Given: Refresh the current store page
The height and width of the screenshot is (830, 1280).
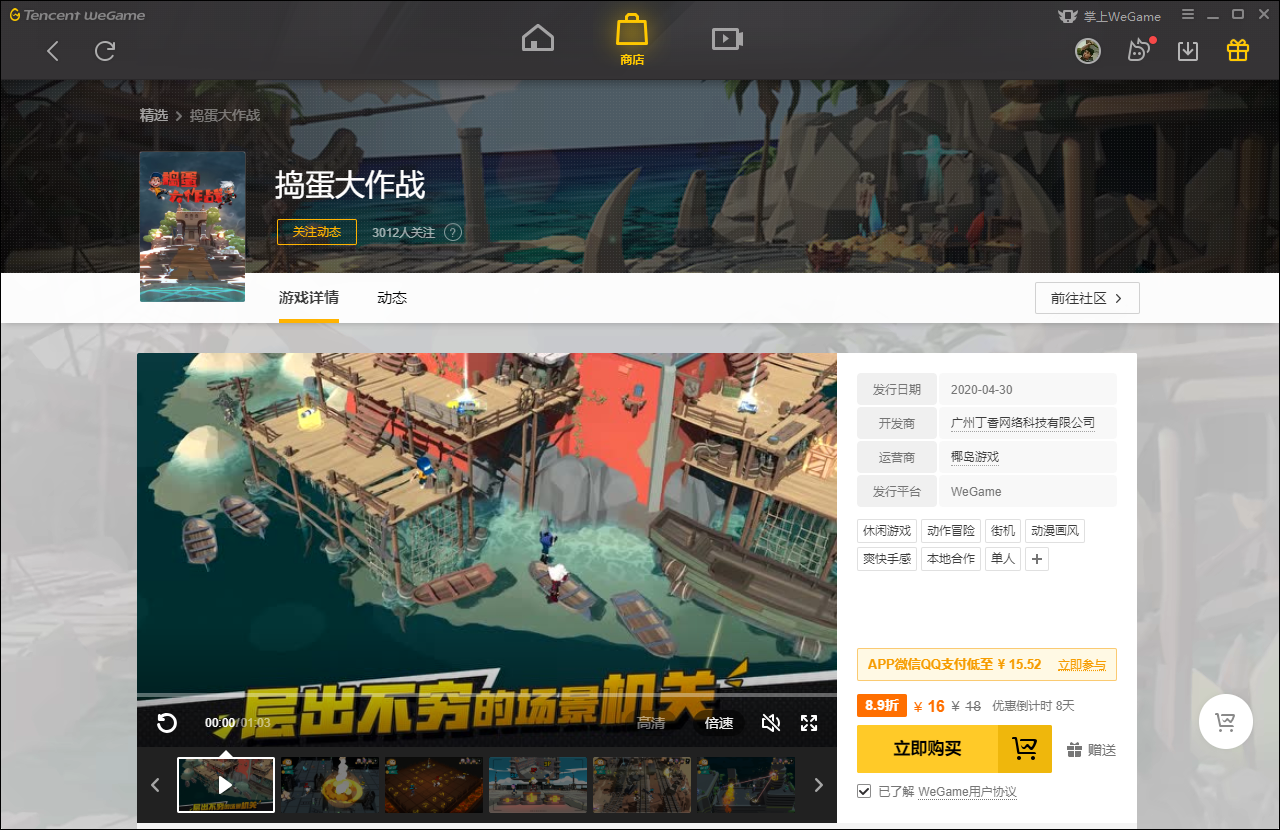Looking at the screenshot, I should [105, 51].
